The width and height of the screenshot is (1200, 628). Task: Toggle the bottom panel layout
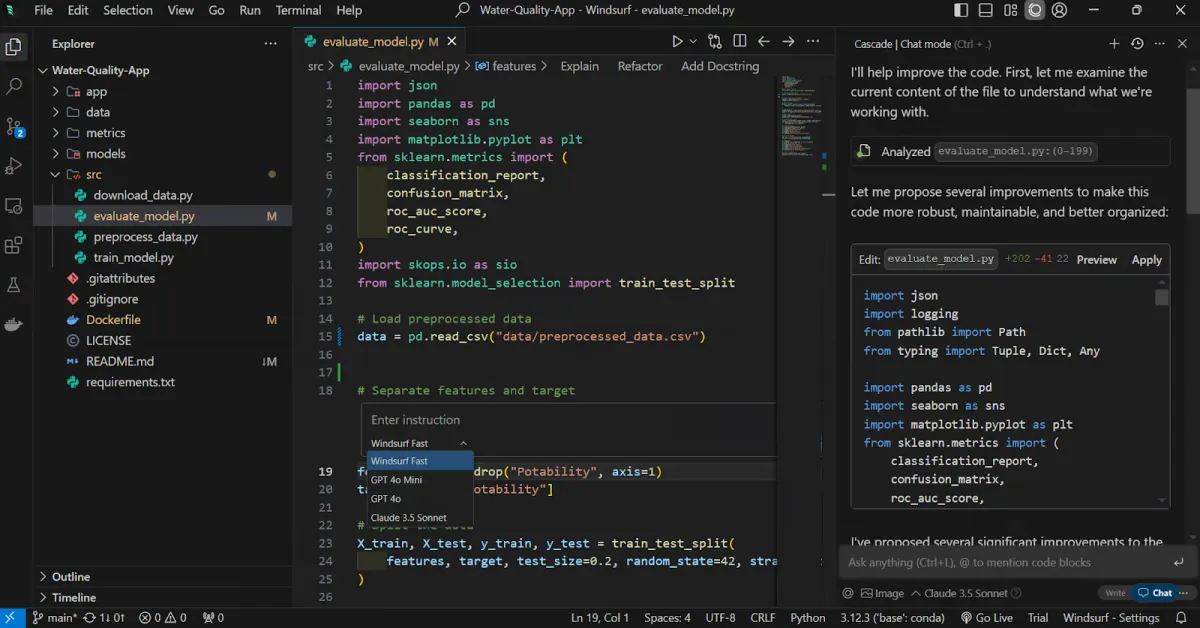985,10
